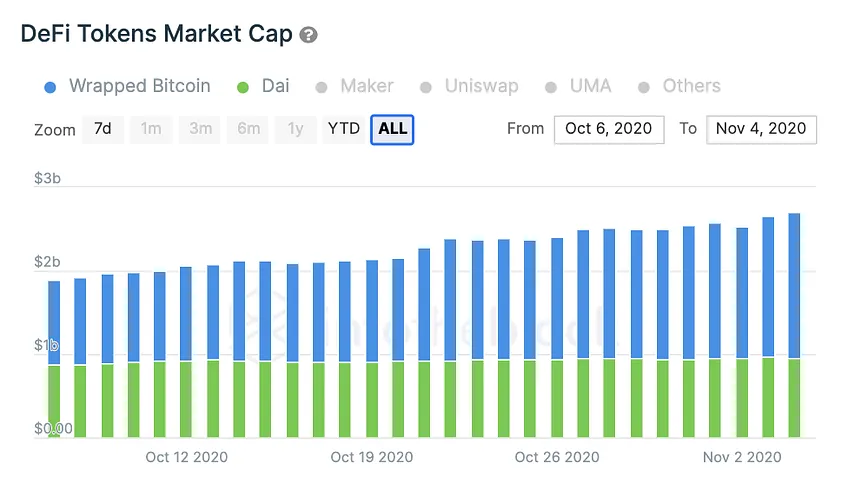Open the From date field

(609, 129)
